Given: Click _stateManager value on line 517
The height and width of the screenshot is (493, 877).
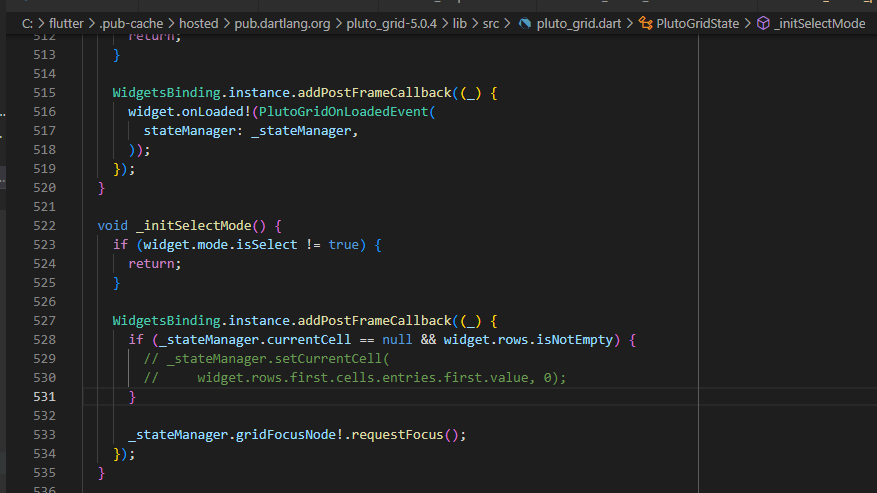Looking at the screenshot, I should tap(301, 130).
